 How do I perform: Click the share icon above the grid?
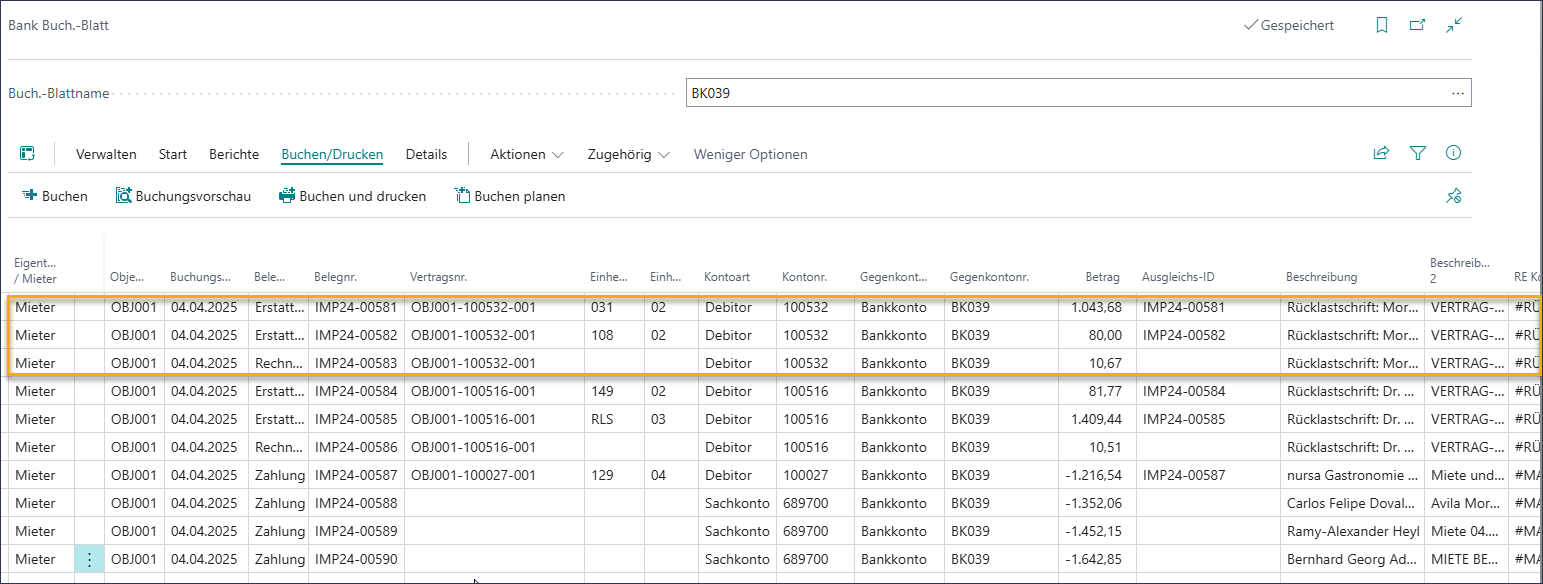1381,153
